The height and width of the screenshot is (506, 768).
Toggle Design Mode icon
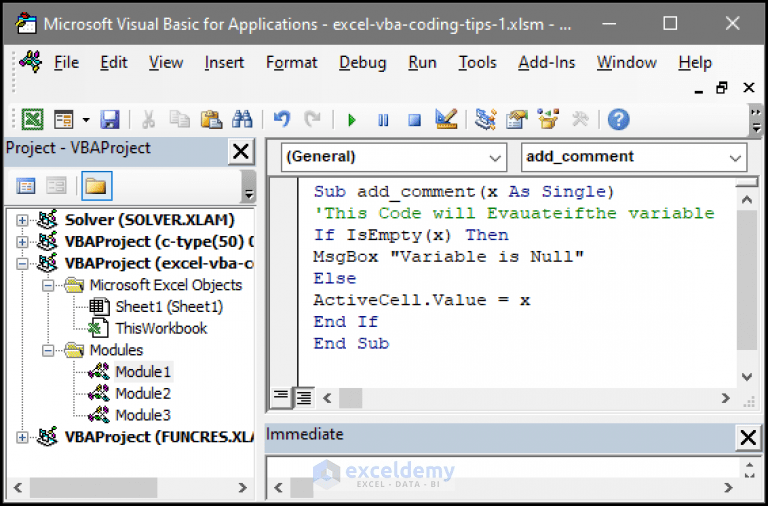pos(446,119)
